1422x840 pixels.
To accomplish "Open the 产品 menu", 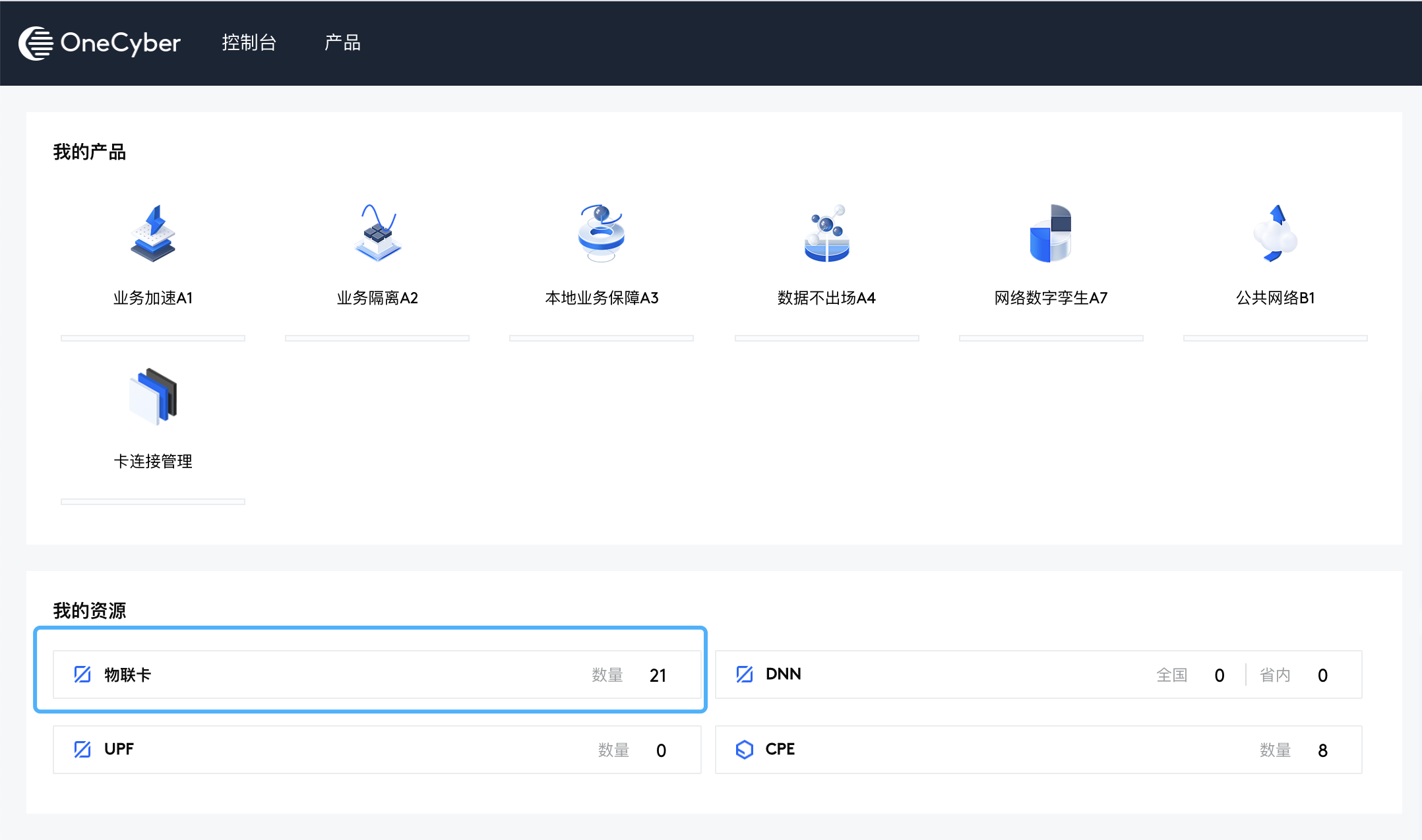I will (x=342, y=43).
